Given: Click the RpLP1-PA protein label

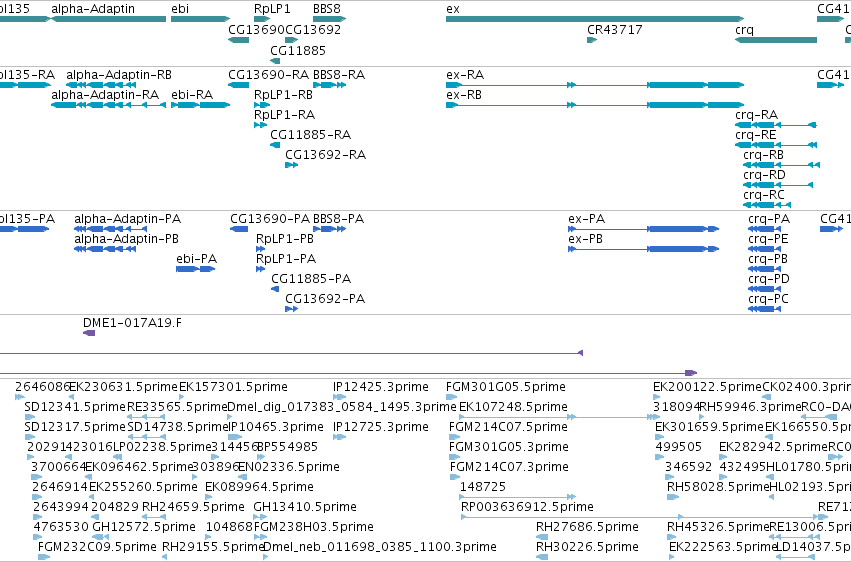Looking at the screenshot, I should coord(286,259).
